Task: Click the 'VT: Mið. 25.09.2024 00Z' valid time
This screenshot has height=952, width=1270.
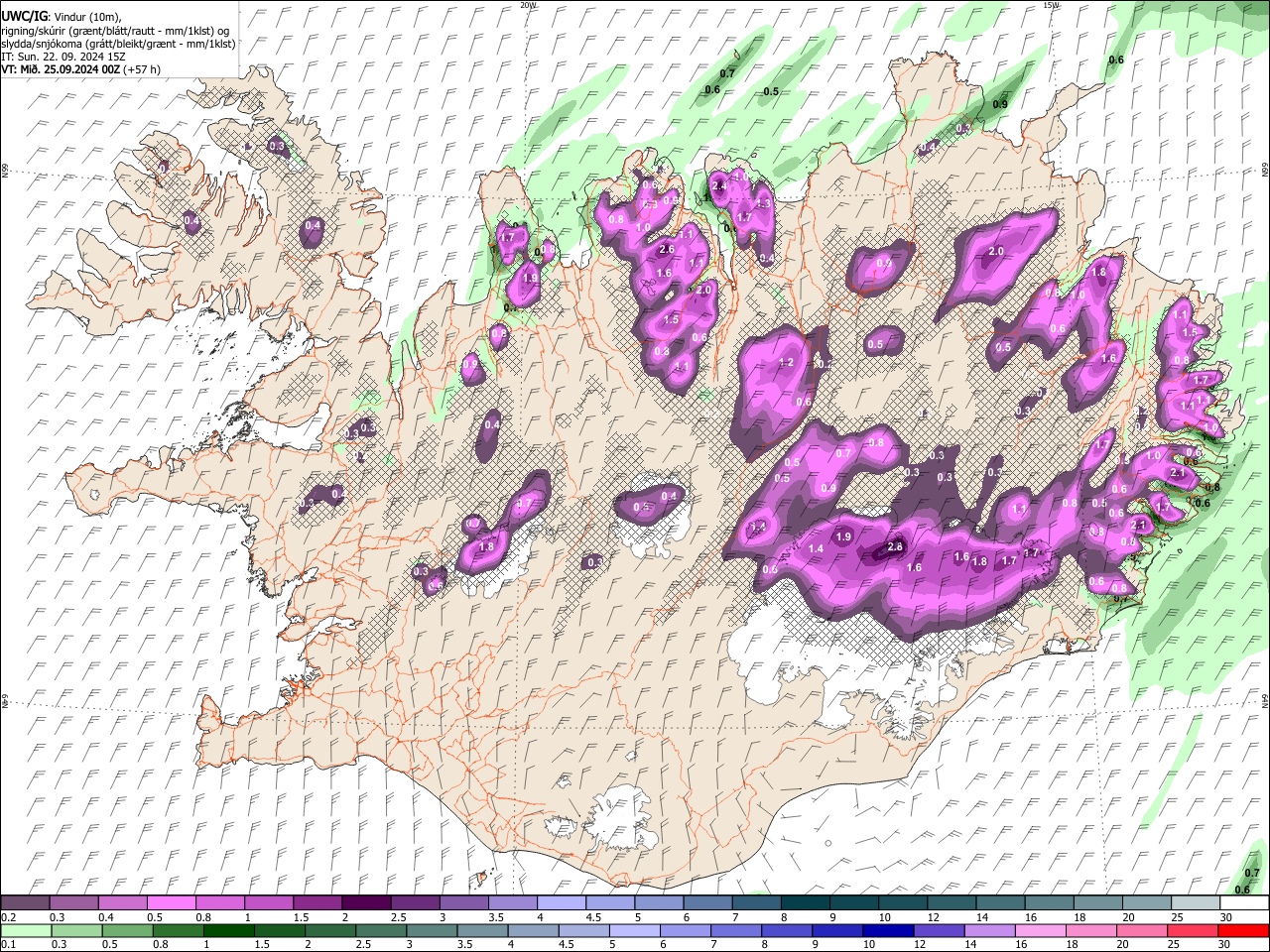Action: pos(61,69)
